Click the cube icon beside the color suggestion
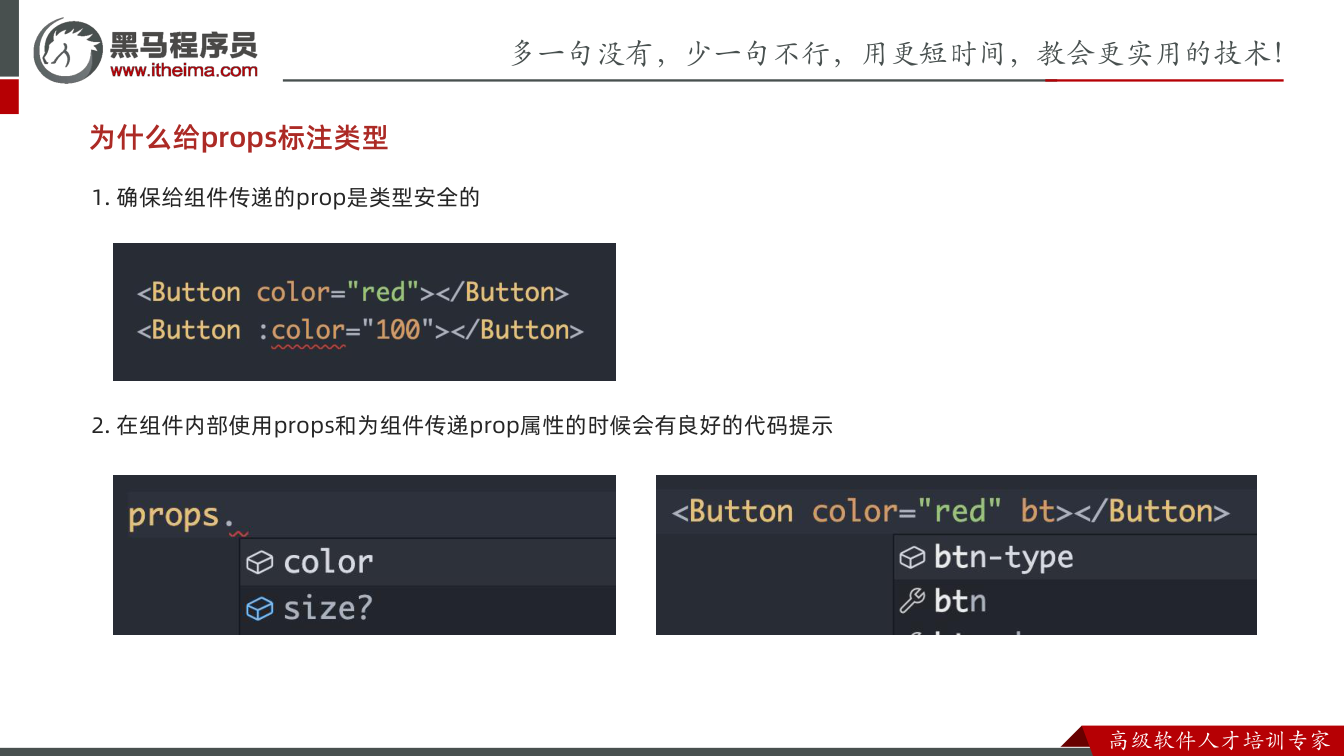1344x756 pixels. coord(259,563)
